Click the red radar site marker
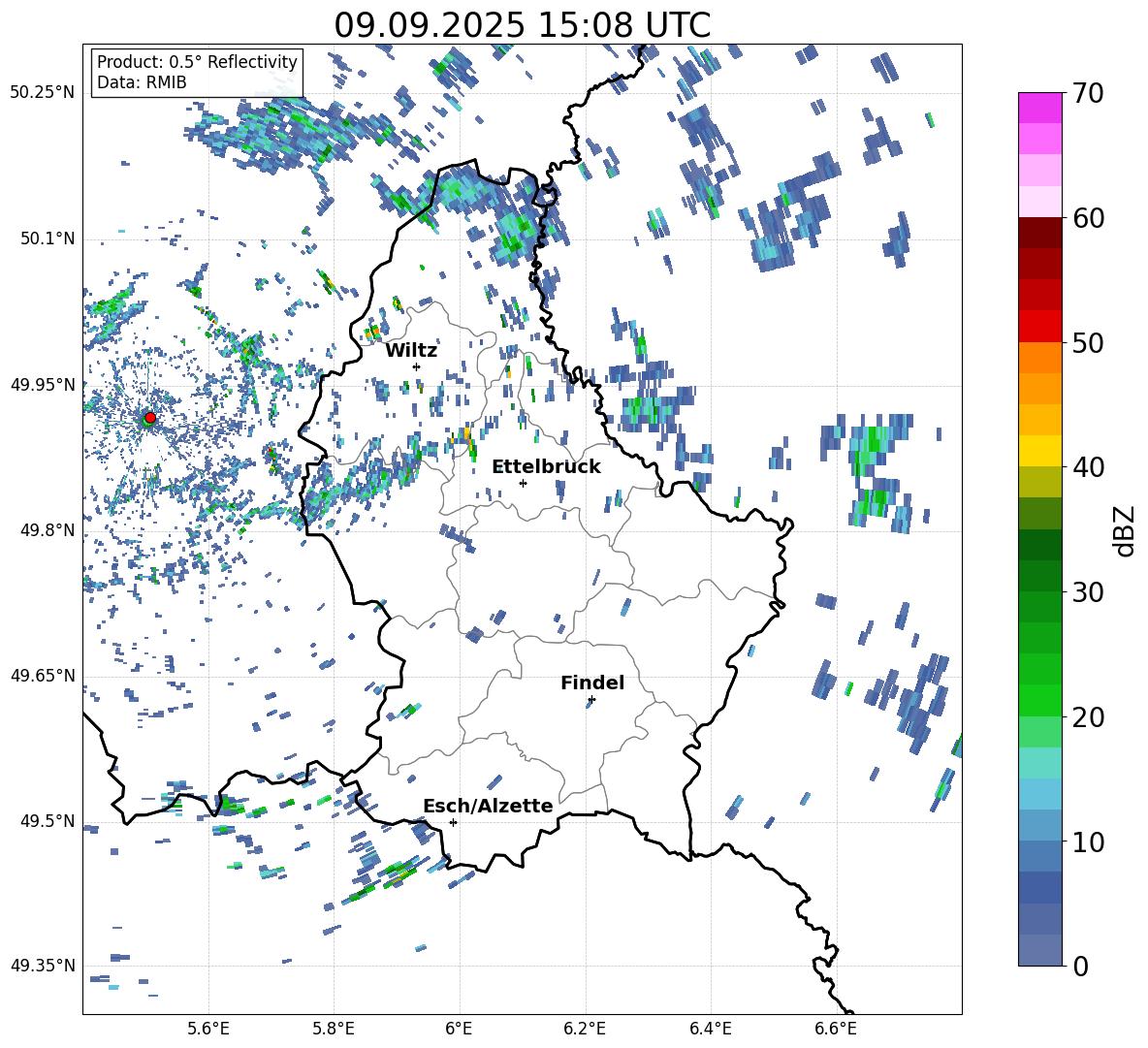The image size is (1148, 1048). pyautogui.click(x=150, y=417)
